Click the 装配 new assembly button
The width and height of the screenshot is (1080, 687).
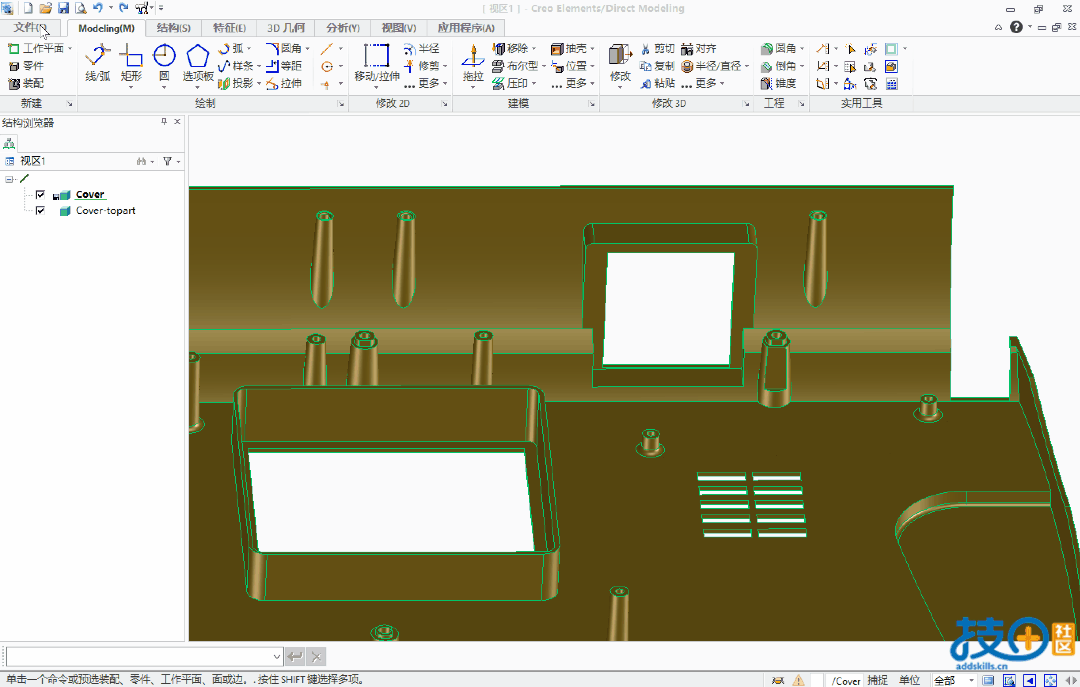point(26,83)
